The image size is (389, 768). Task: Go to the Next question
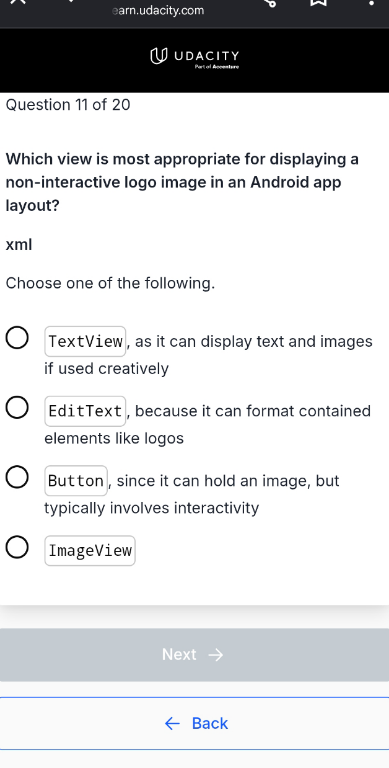coord(194,655)
